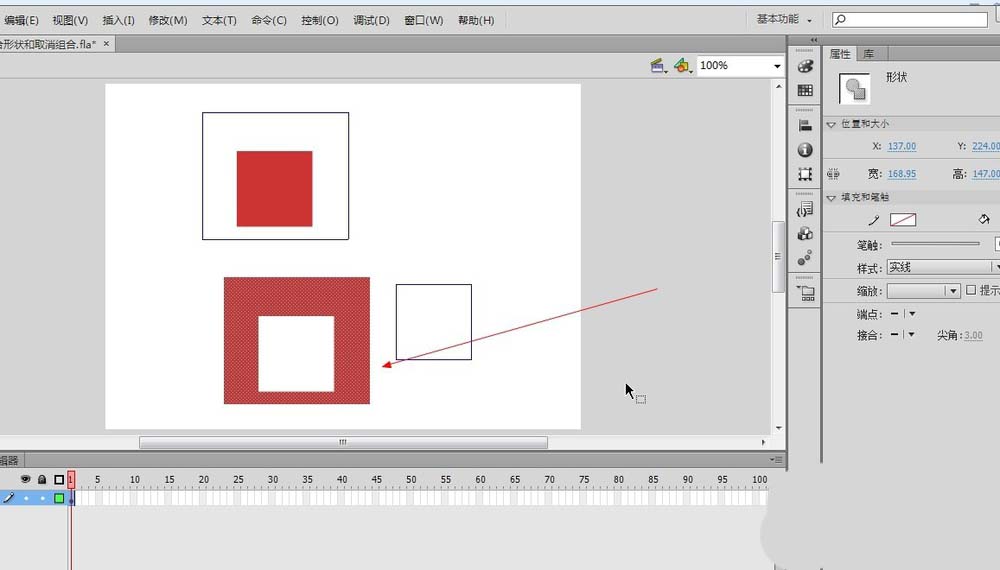Image resolution: width=1000 pixels, height=570 pixels.
Task: Toggle visibility dot of the current layer
Action: pos(26,498)
